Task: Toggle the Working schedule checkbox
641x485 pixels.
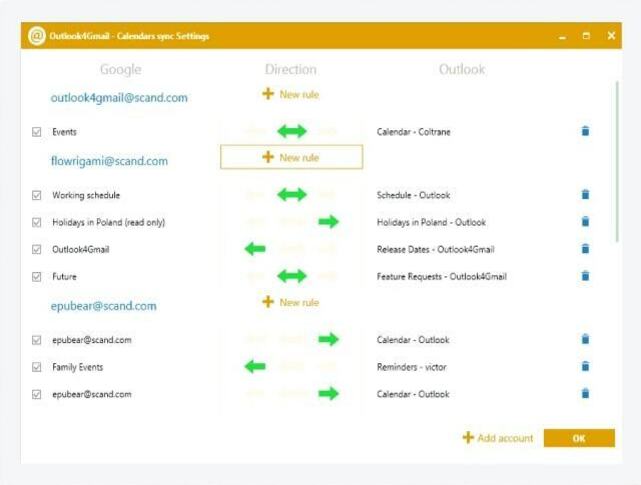Action: click(36, 195)
